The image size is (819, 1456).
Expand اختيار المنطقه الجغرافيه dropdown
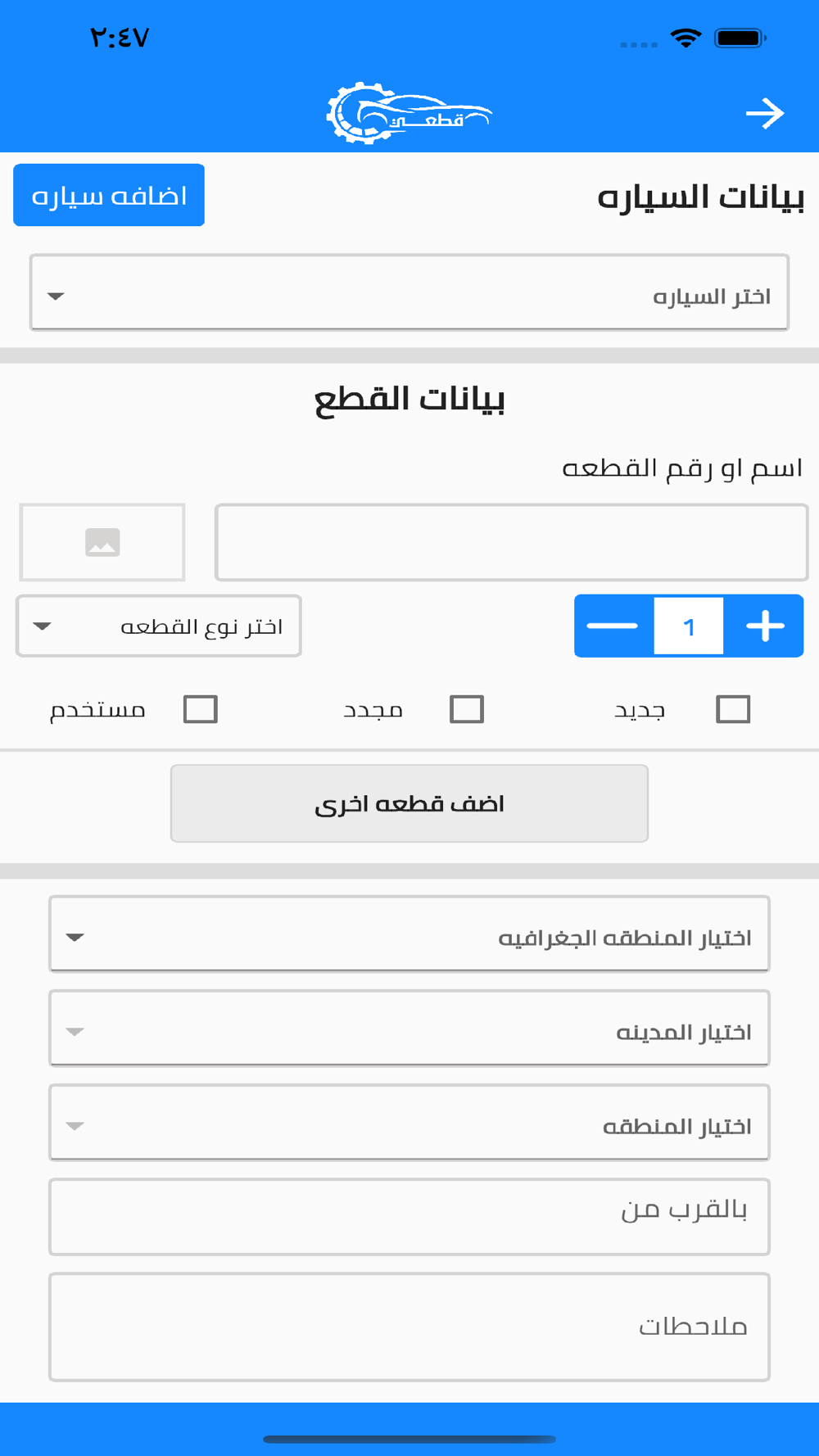(x=409, y=934)
